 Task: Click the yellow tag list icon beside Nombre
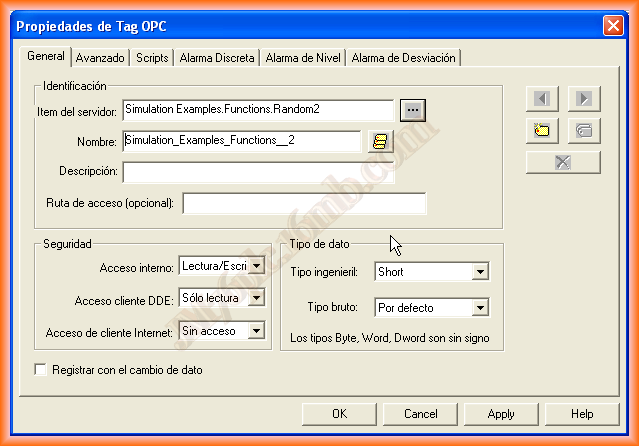coord(380,141)
